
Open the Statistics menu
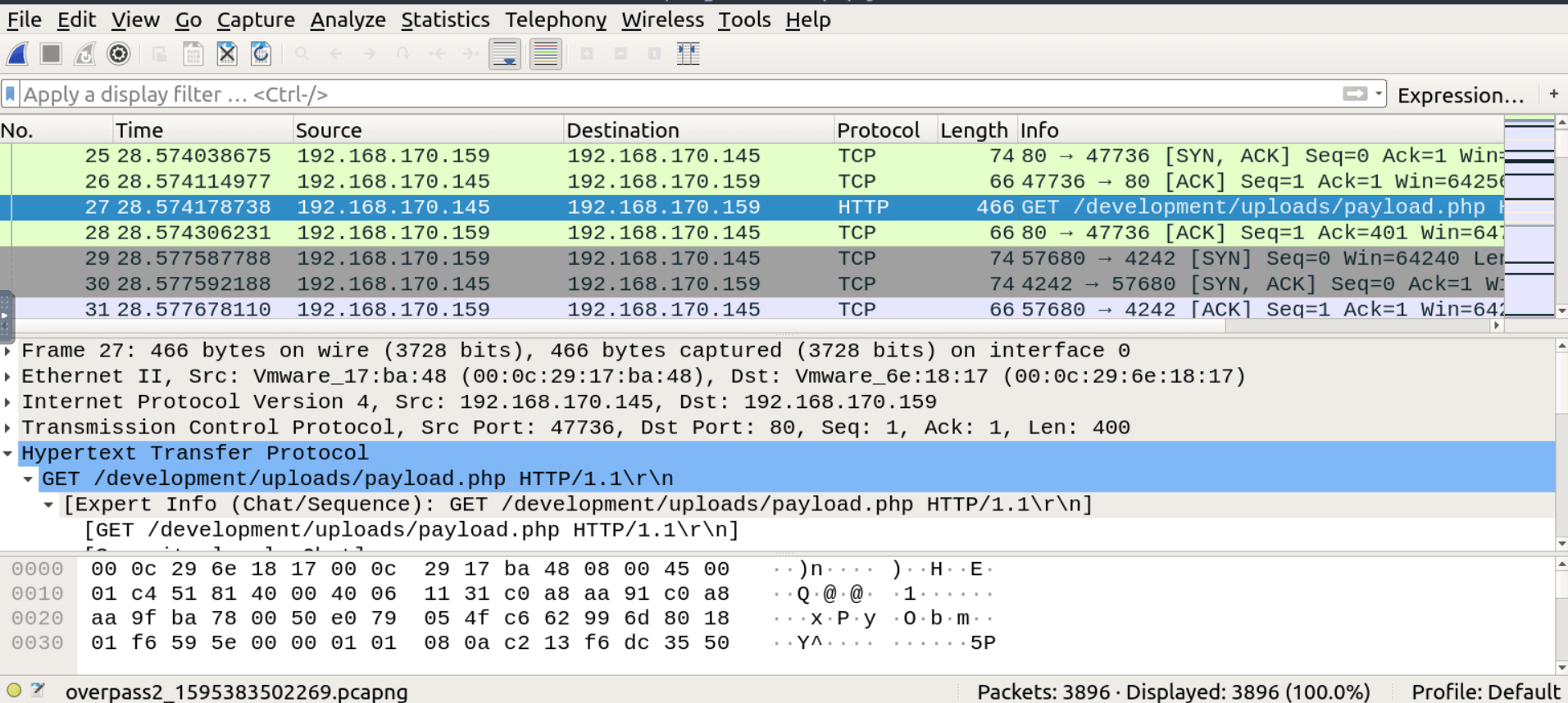(x=444, y=20)
